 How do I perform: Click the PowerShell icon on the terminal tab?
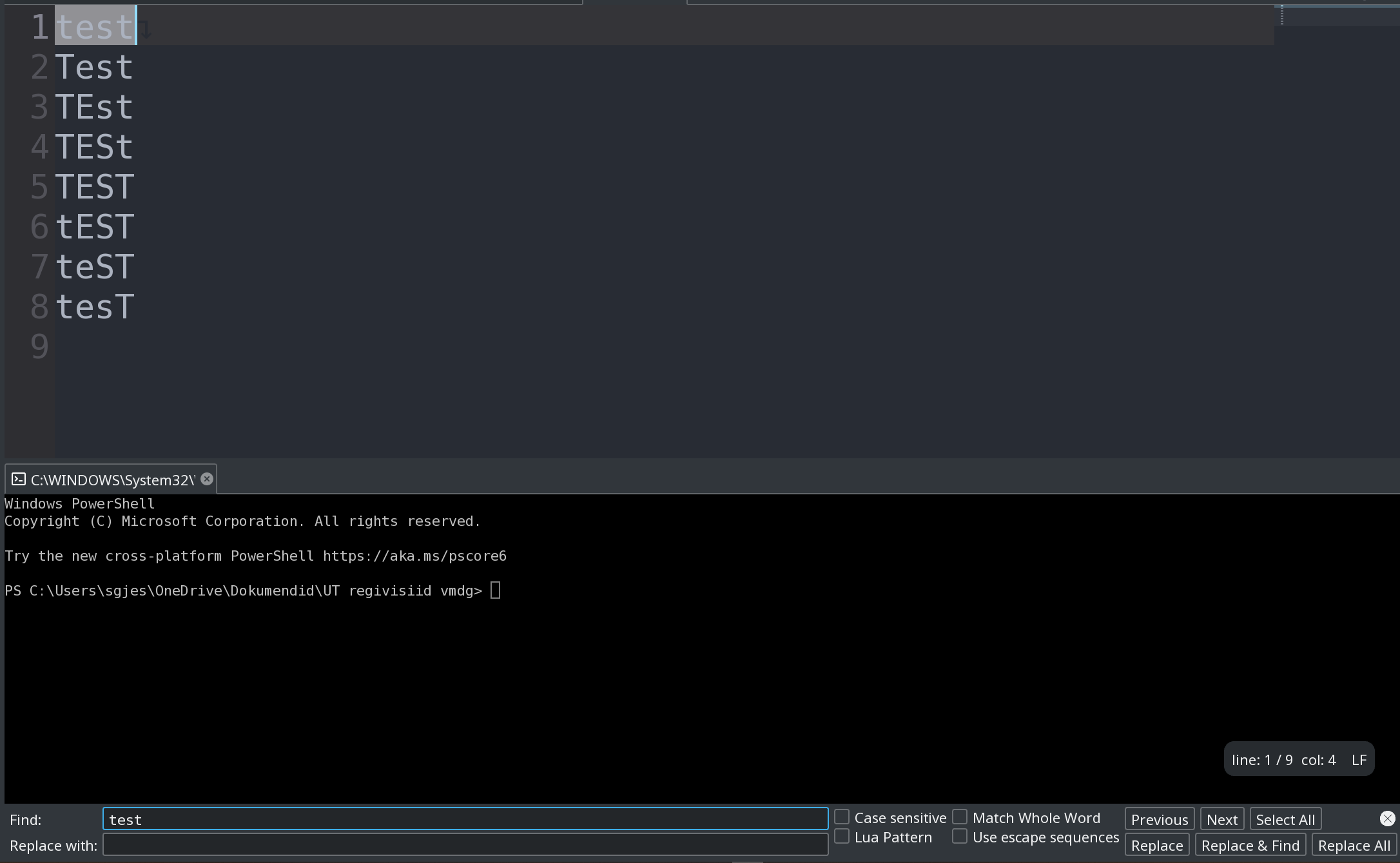(x=17, y=479)
